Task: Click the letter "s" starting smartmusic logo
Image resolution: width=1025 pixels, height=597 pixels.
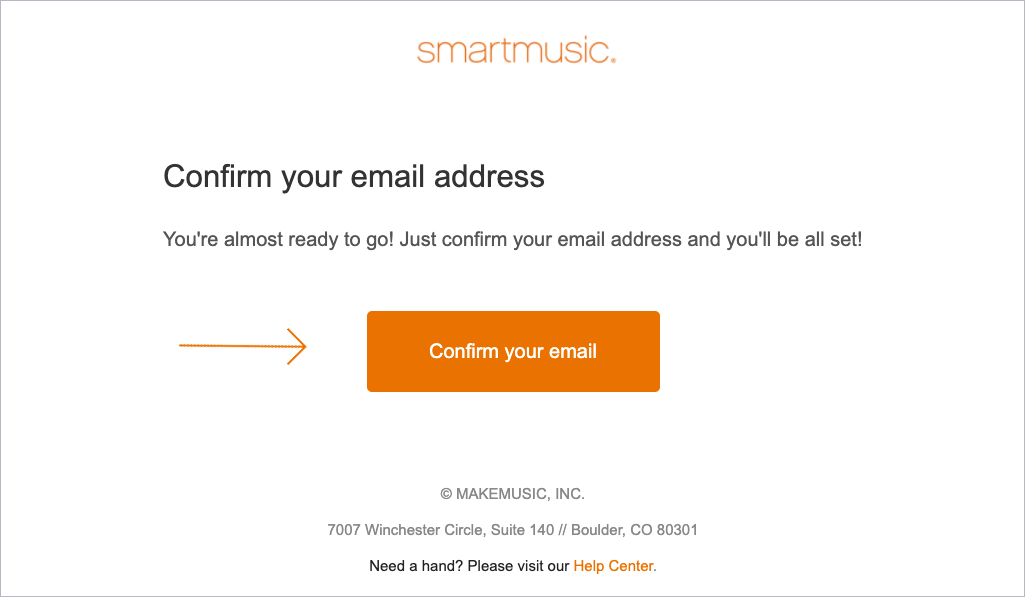Action: 424,52
